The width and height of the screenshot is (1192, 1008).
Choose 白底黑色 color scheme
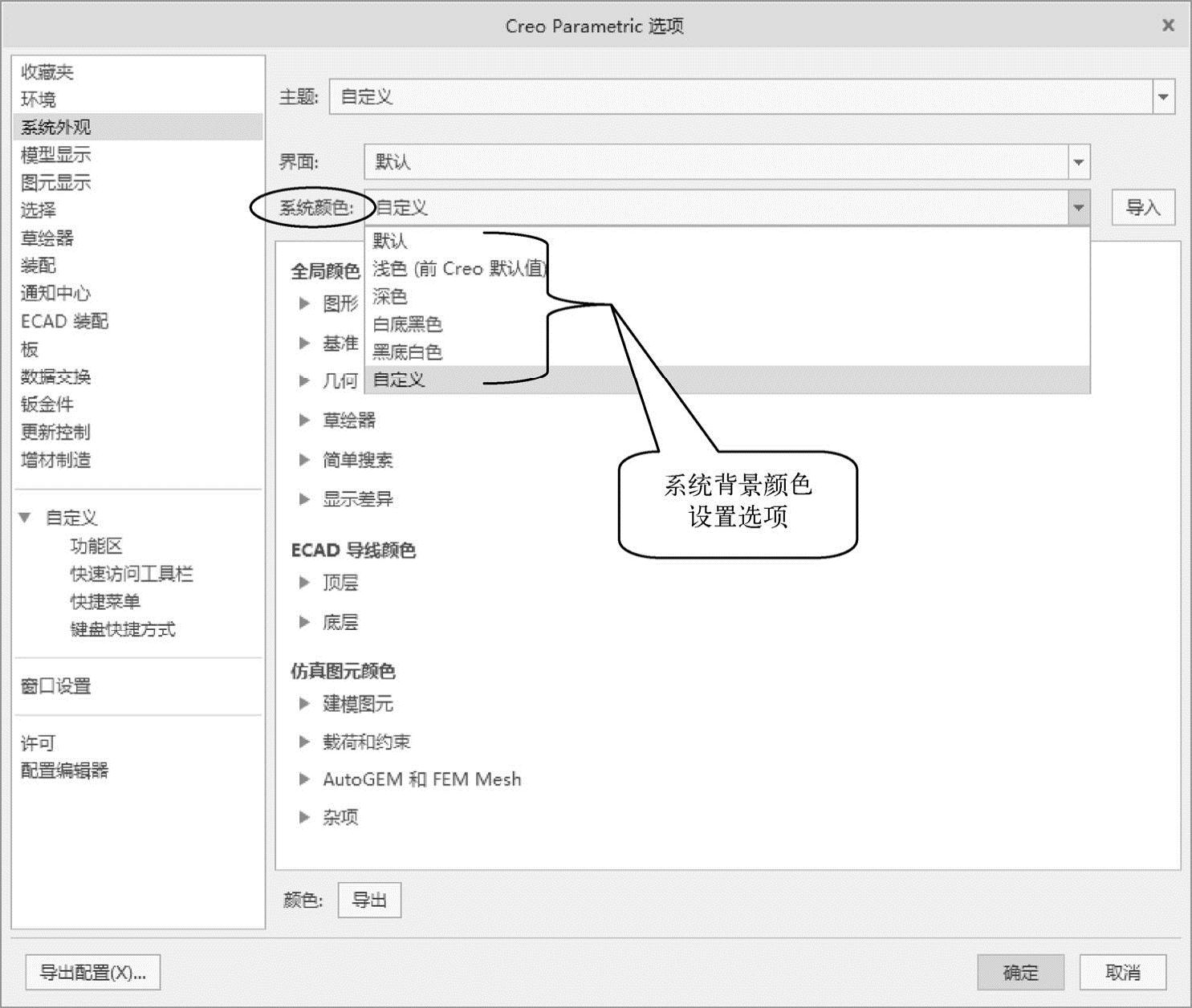727,324
